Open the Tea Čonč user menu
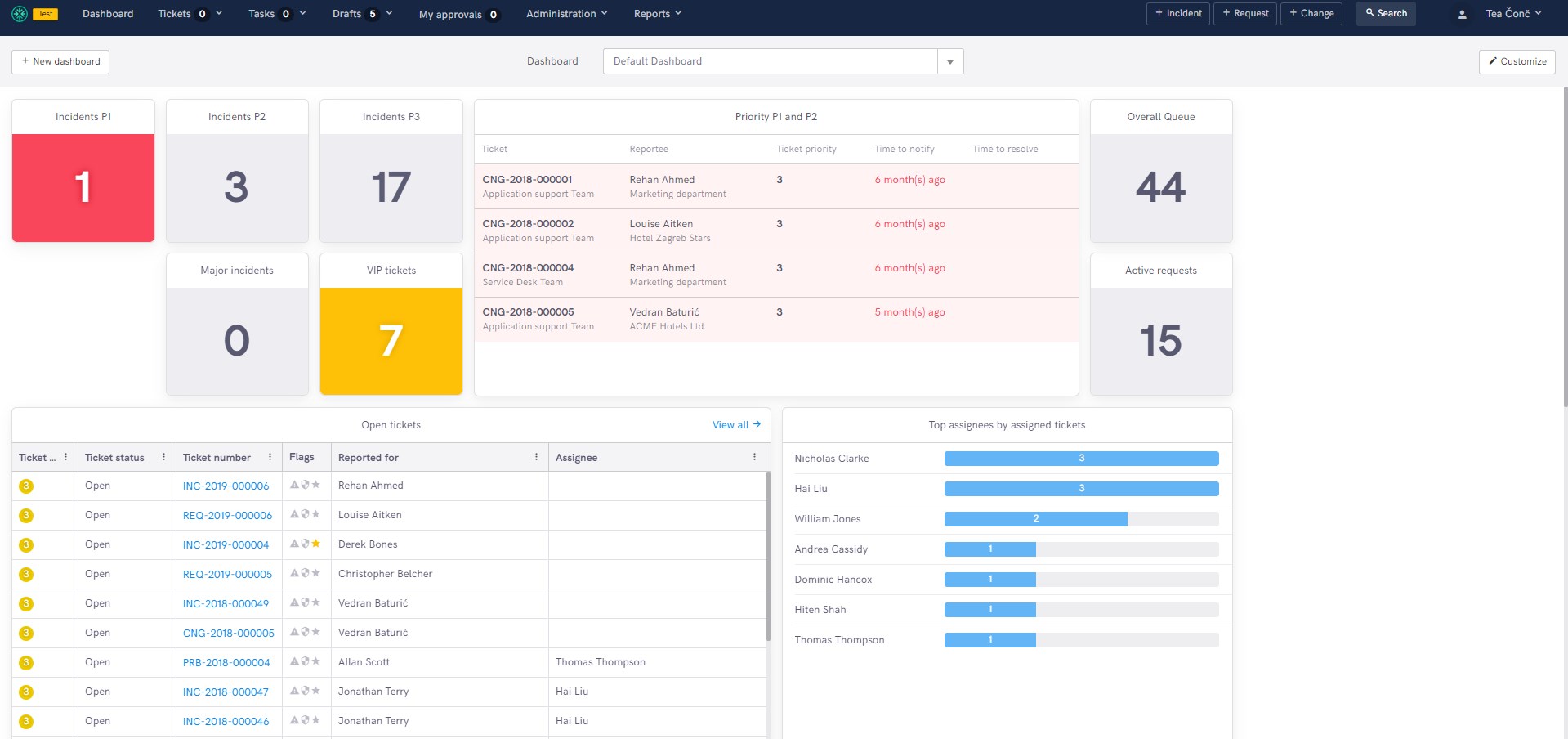This screenshot has width=1568, height=739. coord(1513,14)
